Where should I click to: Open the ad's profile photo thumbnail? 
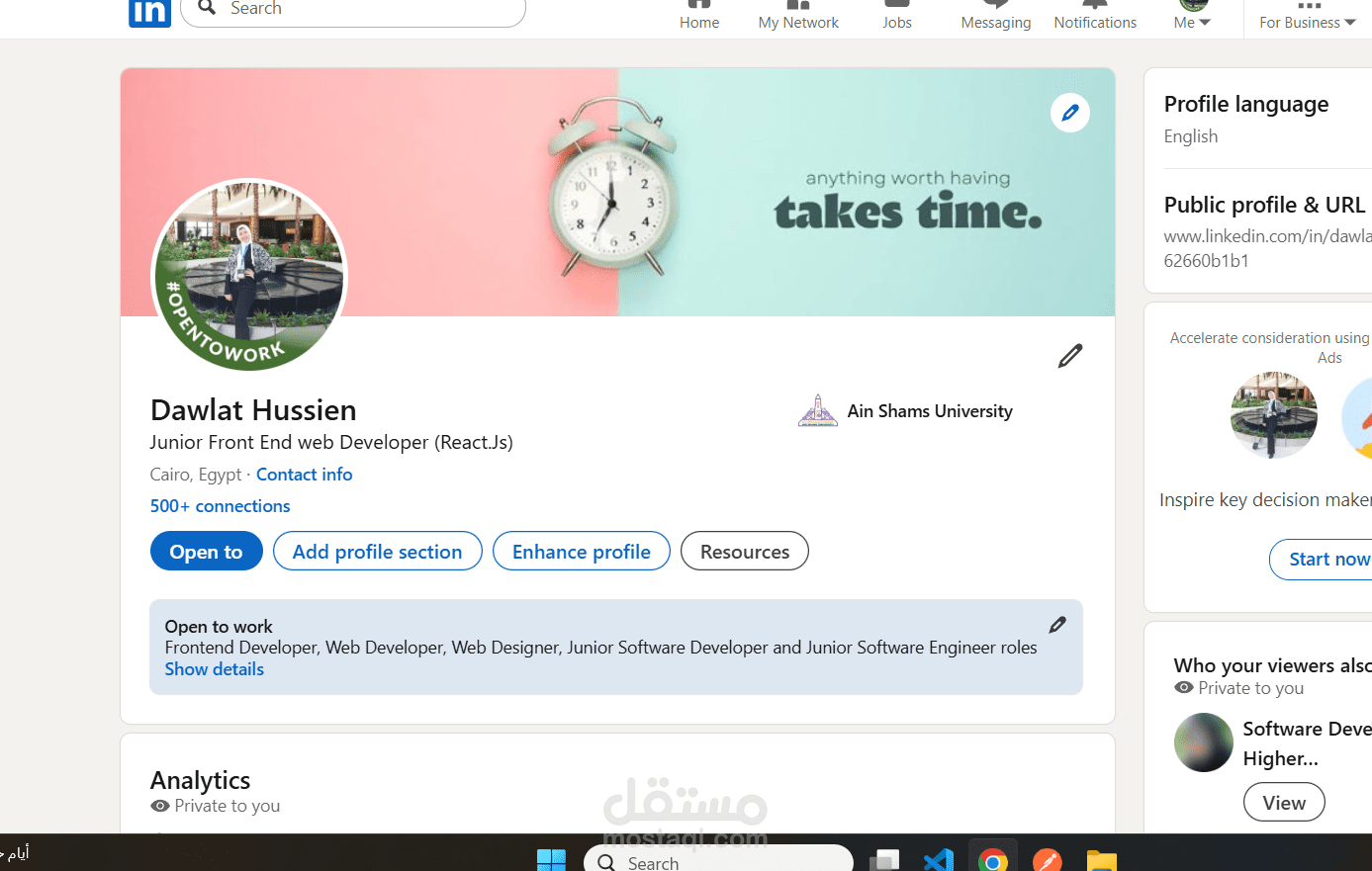[1274, 415]
